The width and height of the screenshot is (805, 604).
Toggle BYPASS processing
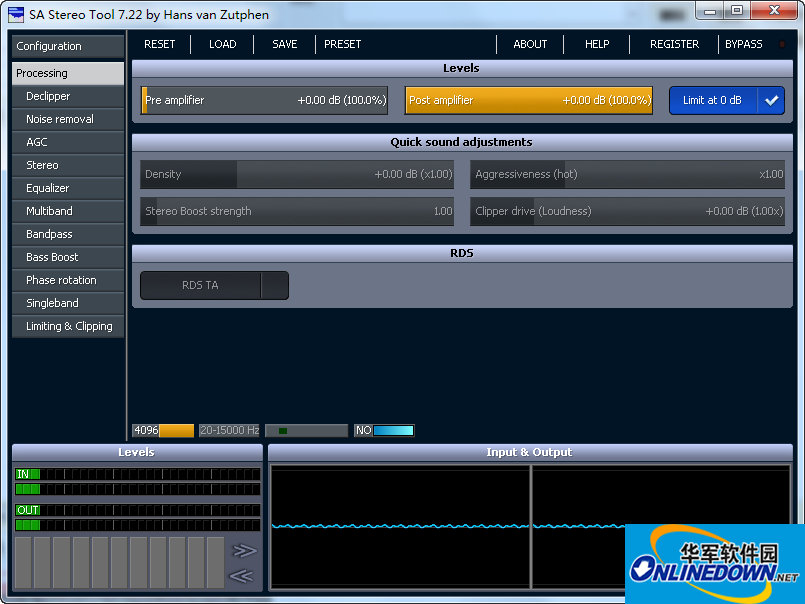[743, 44]
